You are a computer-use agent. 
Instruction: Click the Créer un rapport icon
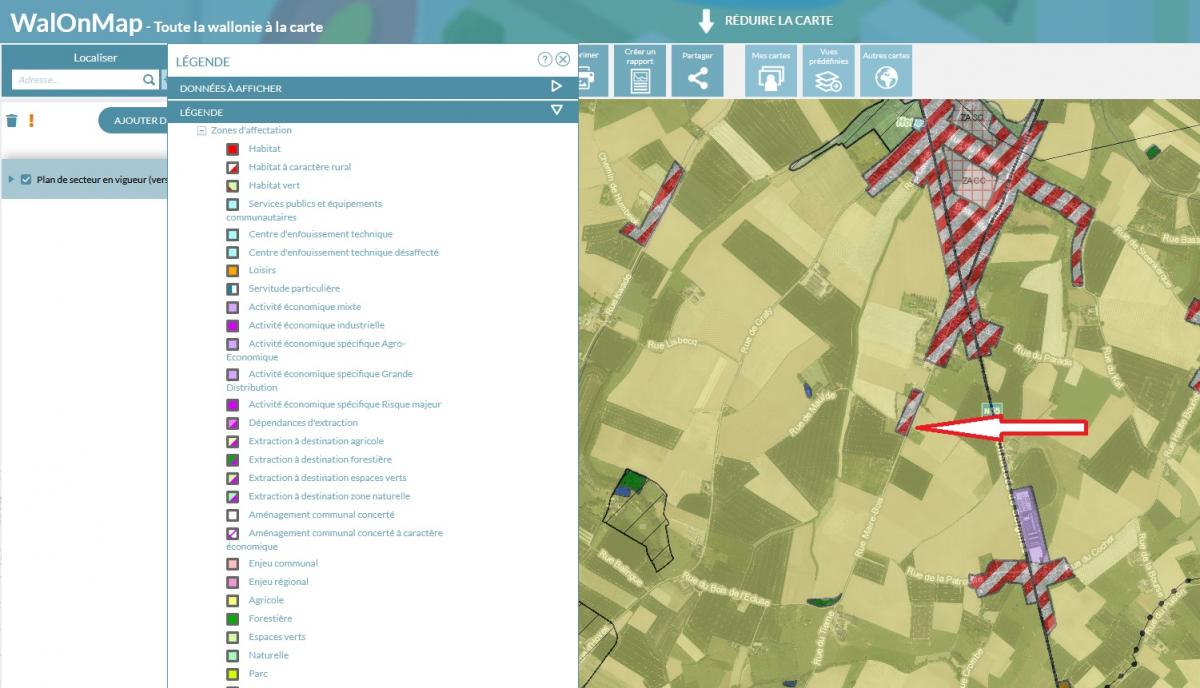(640, 70)
